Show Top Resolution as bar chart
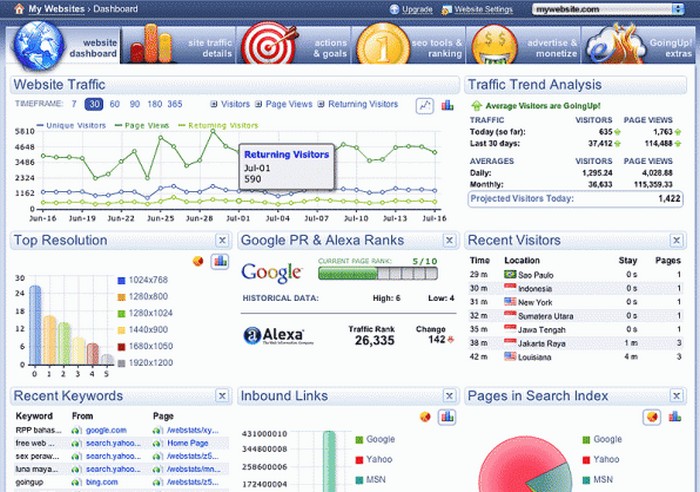This screenshot has height=492, width=700. pyautogui.click(x=220, y=261)
